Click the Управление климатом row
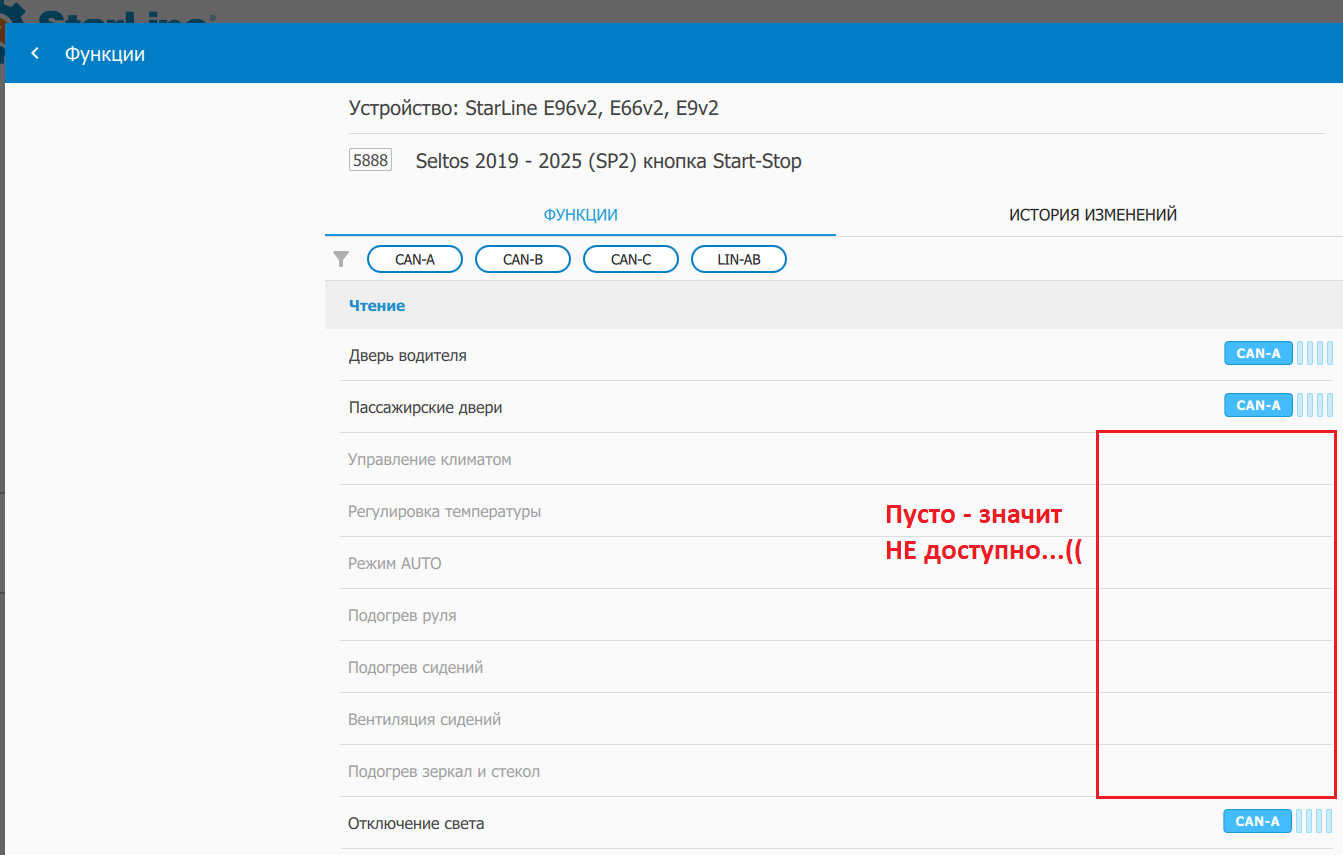The width and height of the screenshot is (1343, 855). coord(429,459)
